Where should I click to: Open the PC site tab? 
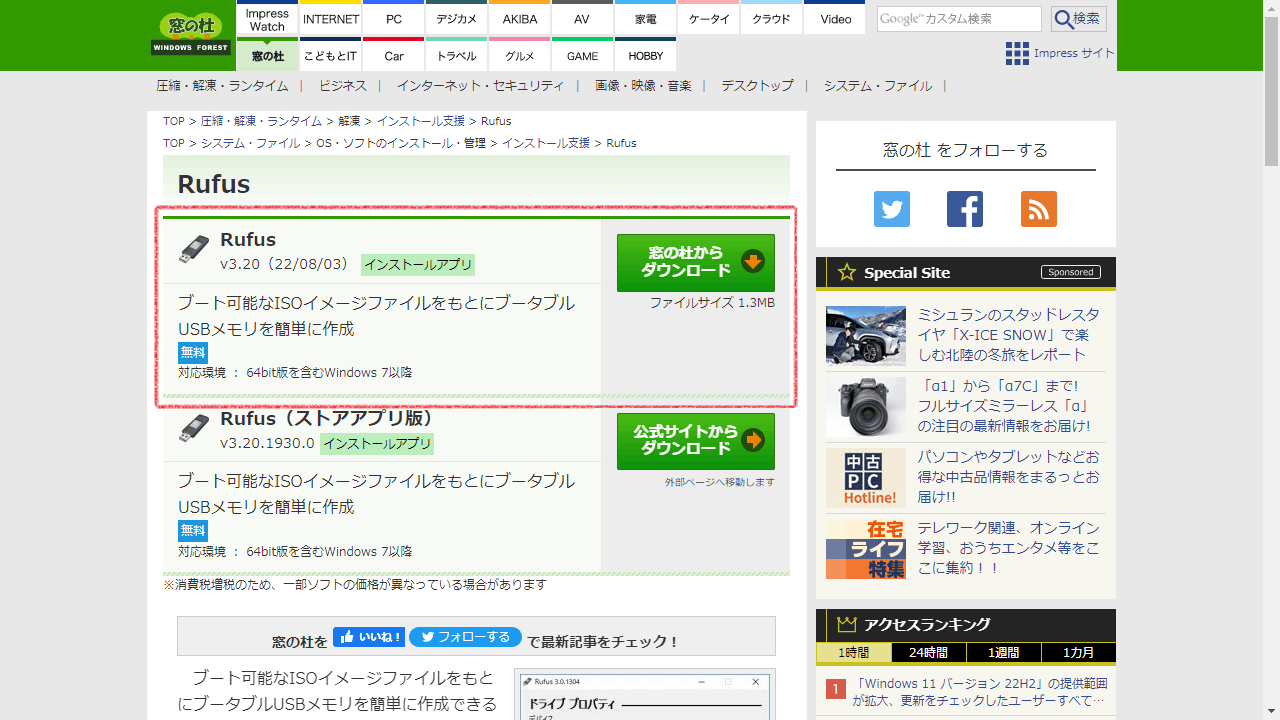[394, 19]
